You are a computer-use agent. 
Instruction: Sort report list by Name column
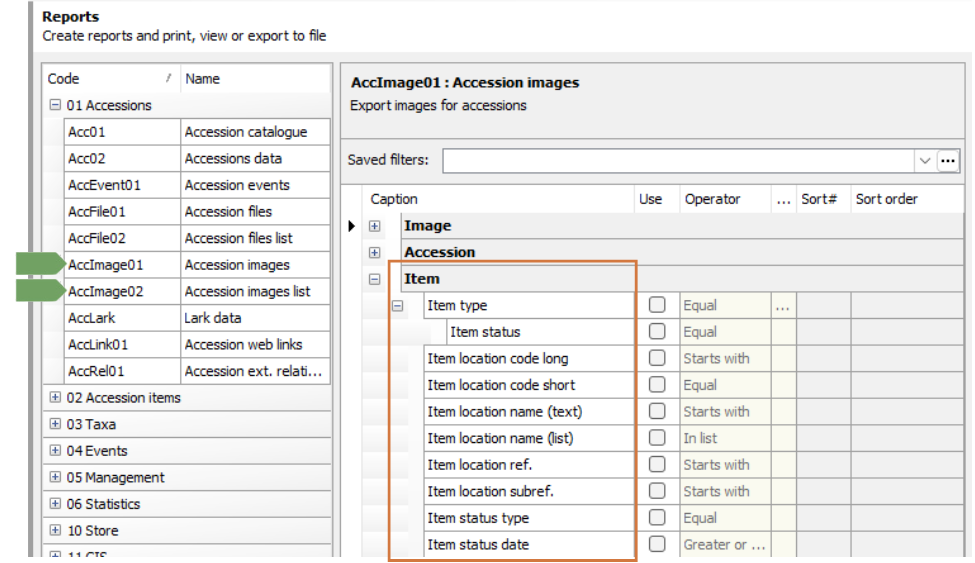coord(255,79)
